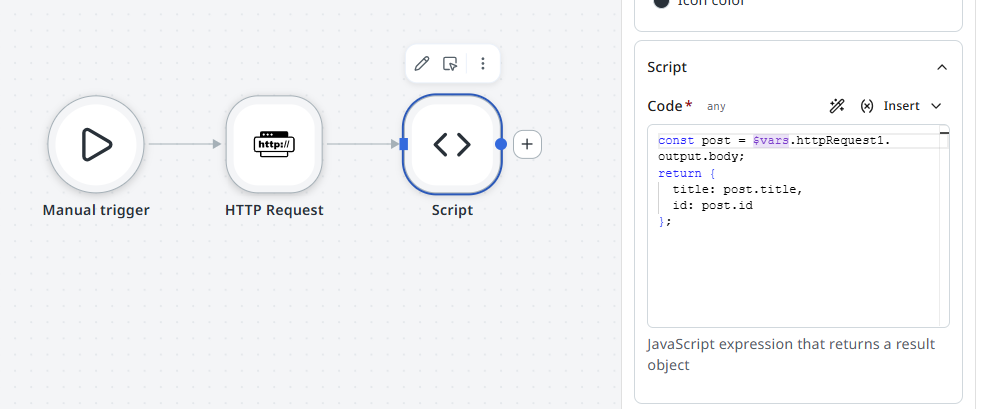Click the (x) variable icon
This screenshot has width=988, height=409.
(x=867, y=106)
